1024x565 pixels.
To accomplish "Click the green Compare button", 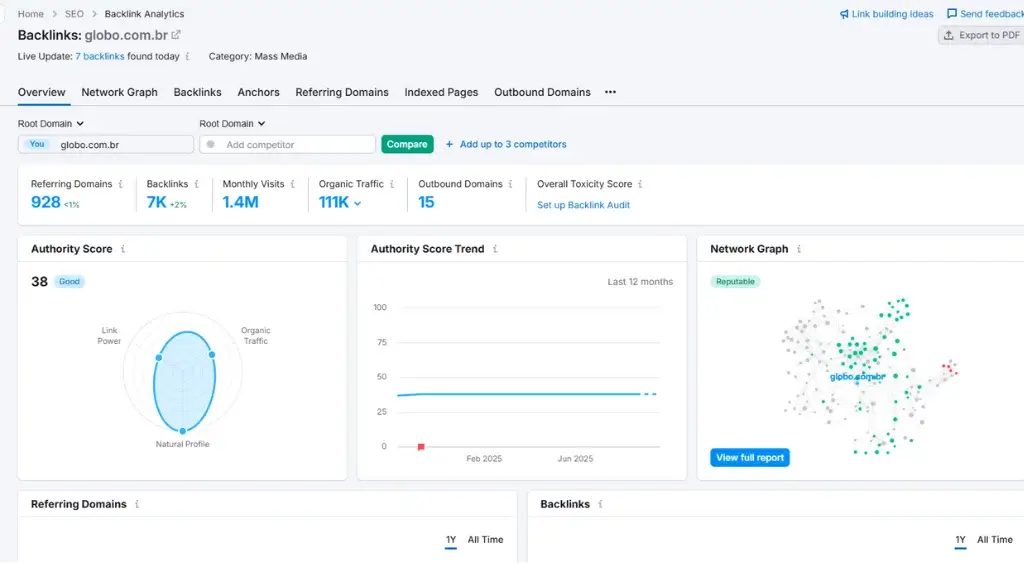I will (x=407, y=144).
